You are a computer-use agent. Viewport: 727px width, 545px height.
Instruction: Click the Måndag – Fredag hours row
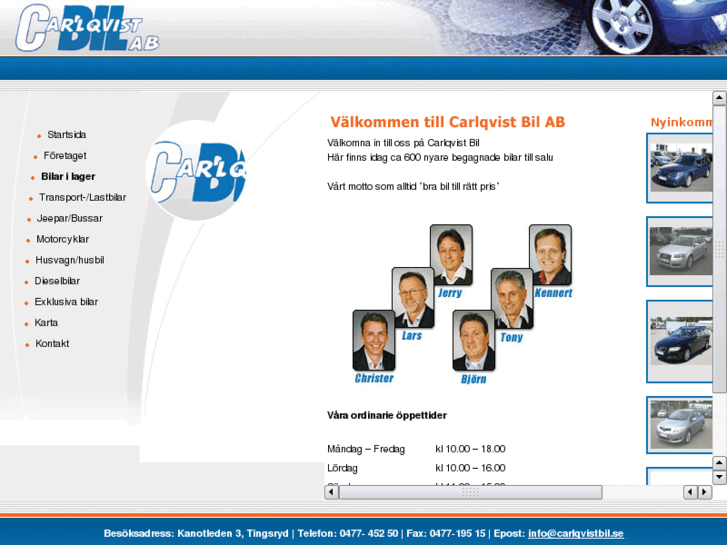click(x=416, y=449)
